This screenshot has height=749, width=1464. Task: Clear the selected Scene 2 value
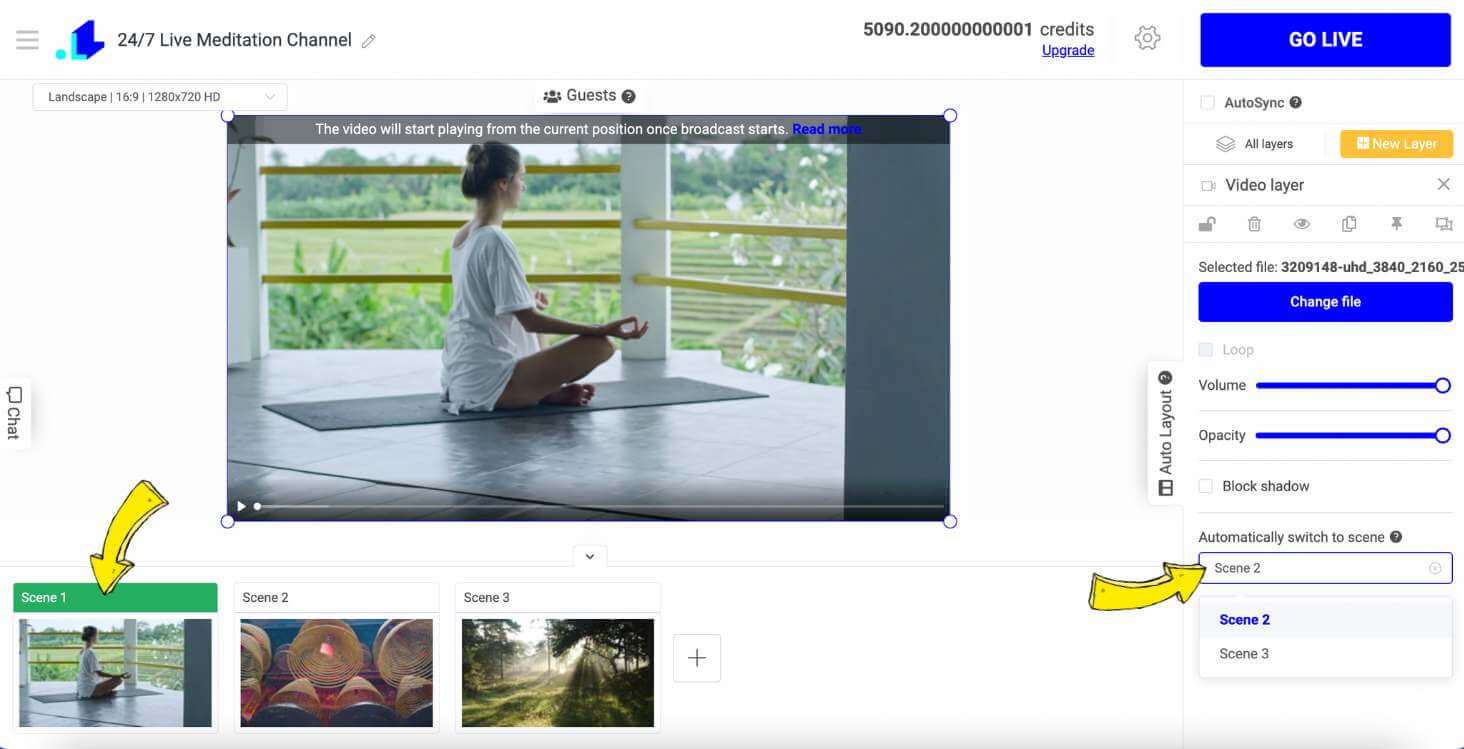coord(1435,568)
